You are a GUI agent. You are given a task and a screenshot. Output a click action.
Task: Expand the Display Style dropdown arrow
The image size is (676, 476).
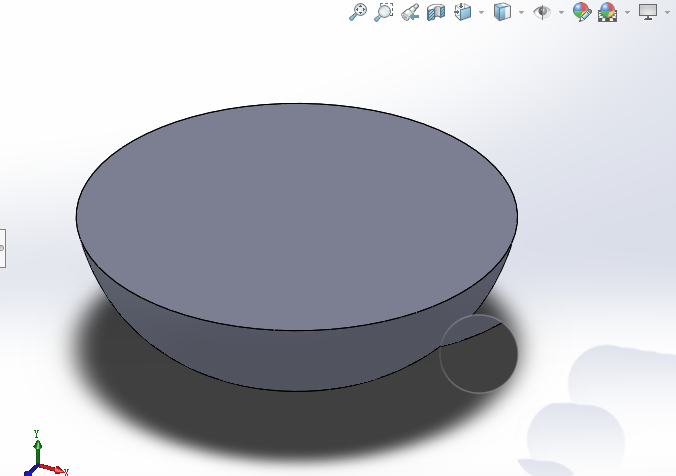521,13
